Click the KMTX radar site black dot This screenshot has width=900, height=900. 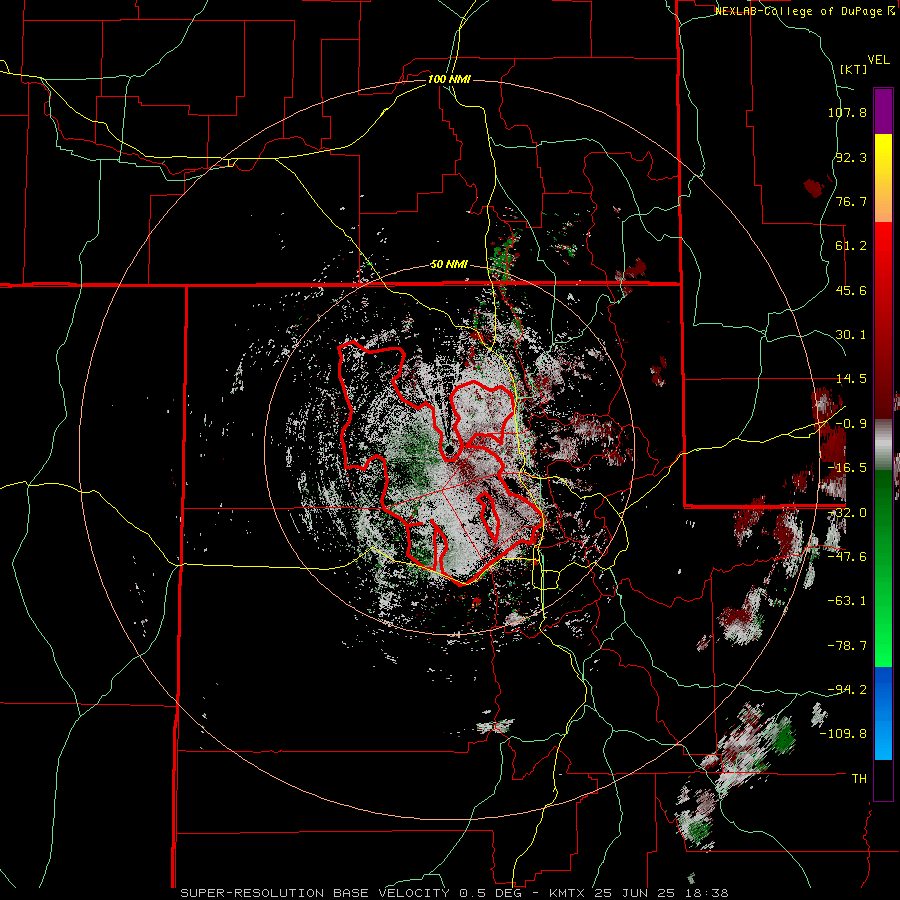pyautogui.click(x=449, y=449)
